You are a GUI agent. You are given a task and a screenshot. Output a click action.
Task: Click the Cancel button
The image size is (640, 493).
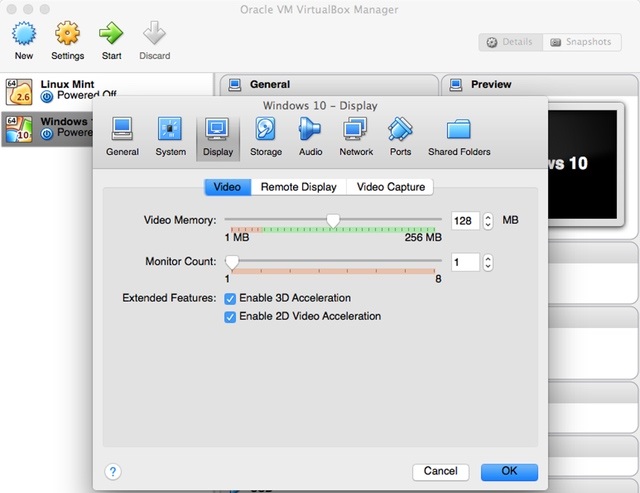[x=440, y=472]
